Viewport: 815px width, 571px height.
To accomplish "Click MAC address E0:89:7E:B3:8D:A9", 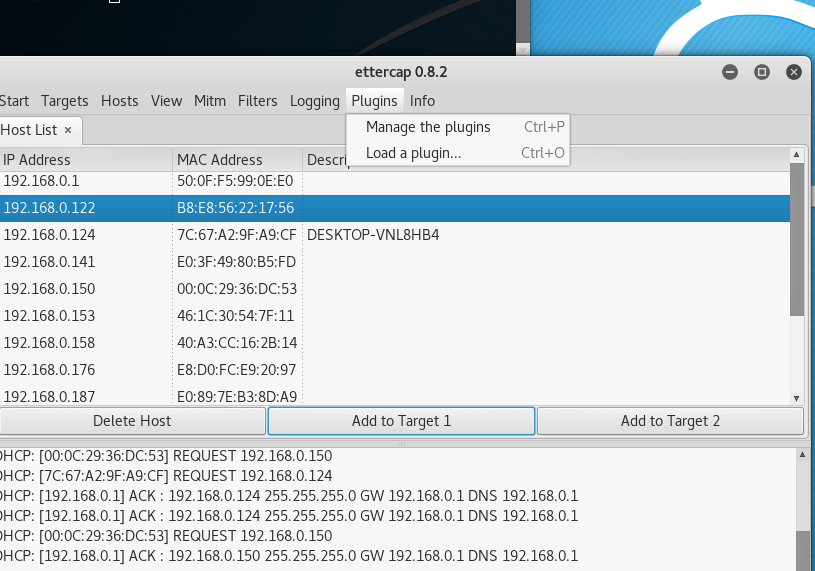I will (x=237, y=396).
